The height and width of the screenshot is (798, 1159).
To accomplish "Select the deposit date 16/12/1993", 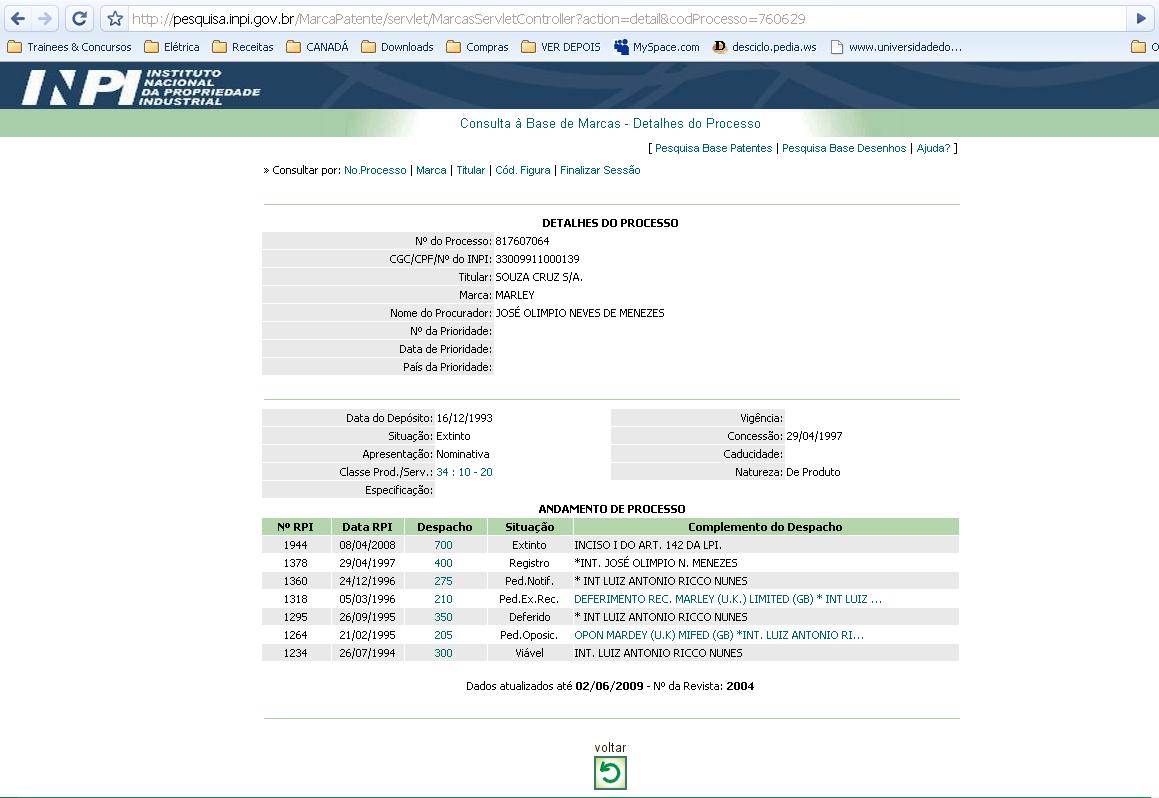I will [x=464, y=418].
